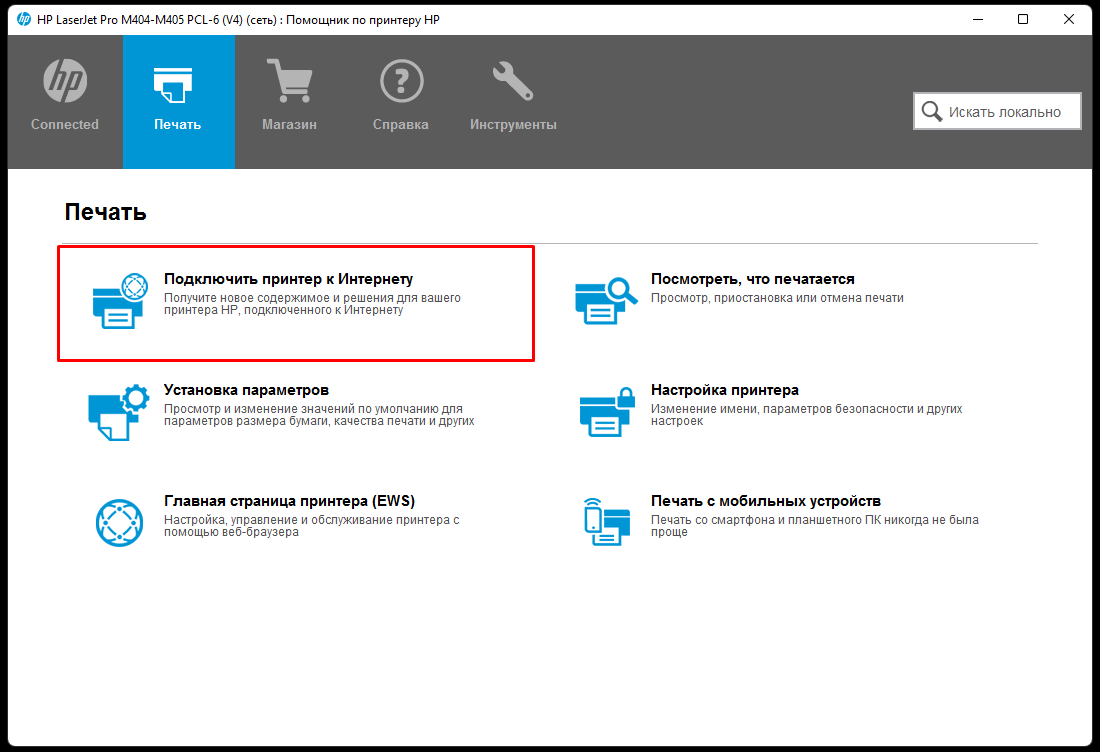Switch to the Инструменты tab label
1100x752 pixels.
pyautogui.click(x=513, y=124)
